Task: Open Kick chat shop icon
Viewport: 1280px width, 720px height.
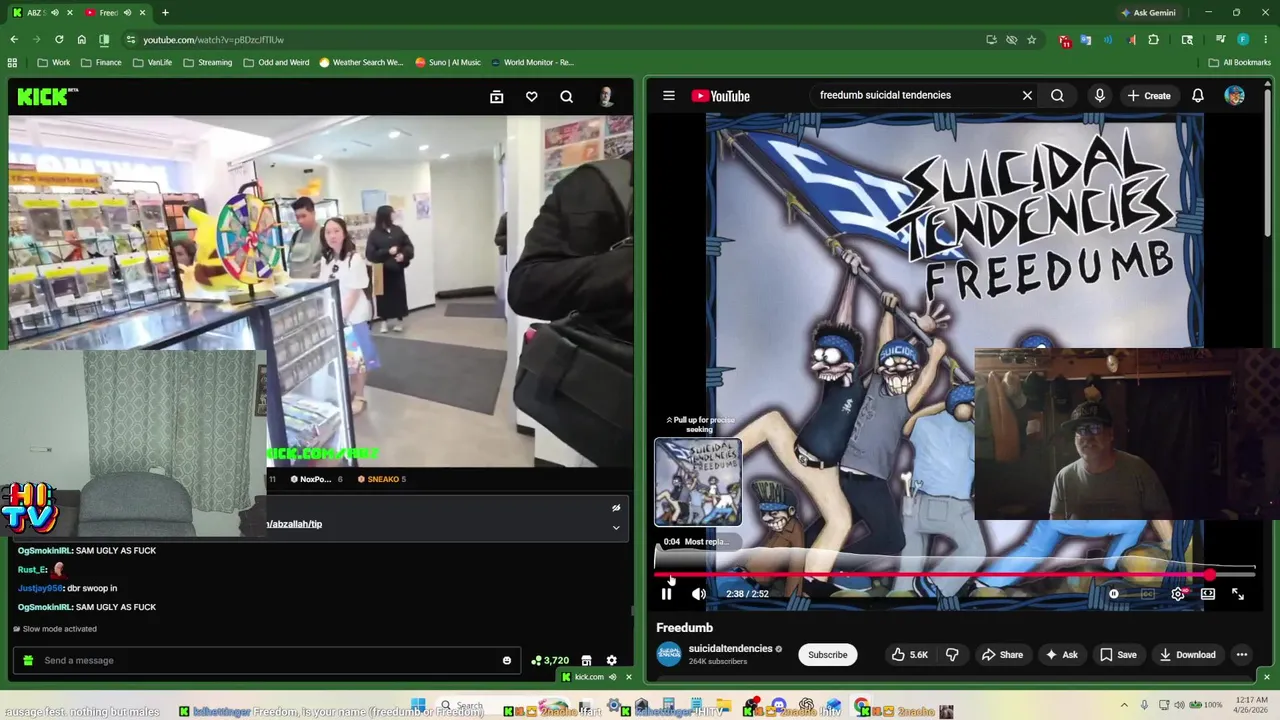Action: point(586,660)
